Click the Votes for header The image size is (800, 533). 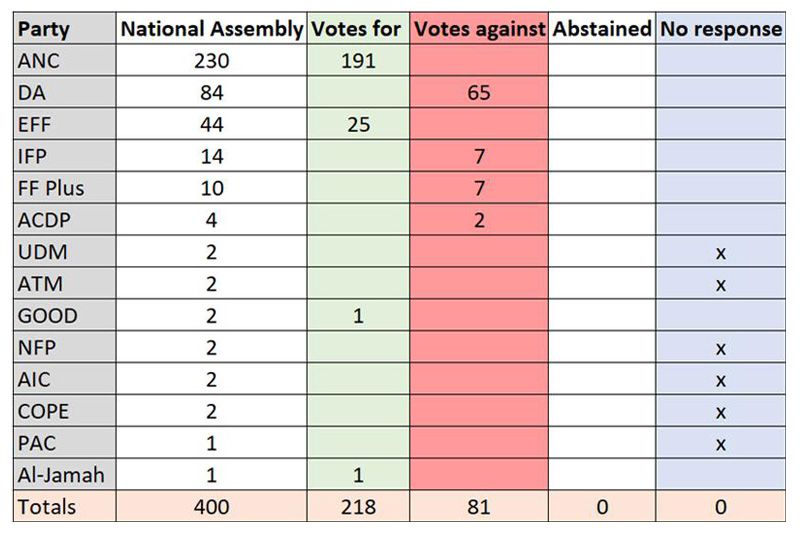(357, 29)
